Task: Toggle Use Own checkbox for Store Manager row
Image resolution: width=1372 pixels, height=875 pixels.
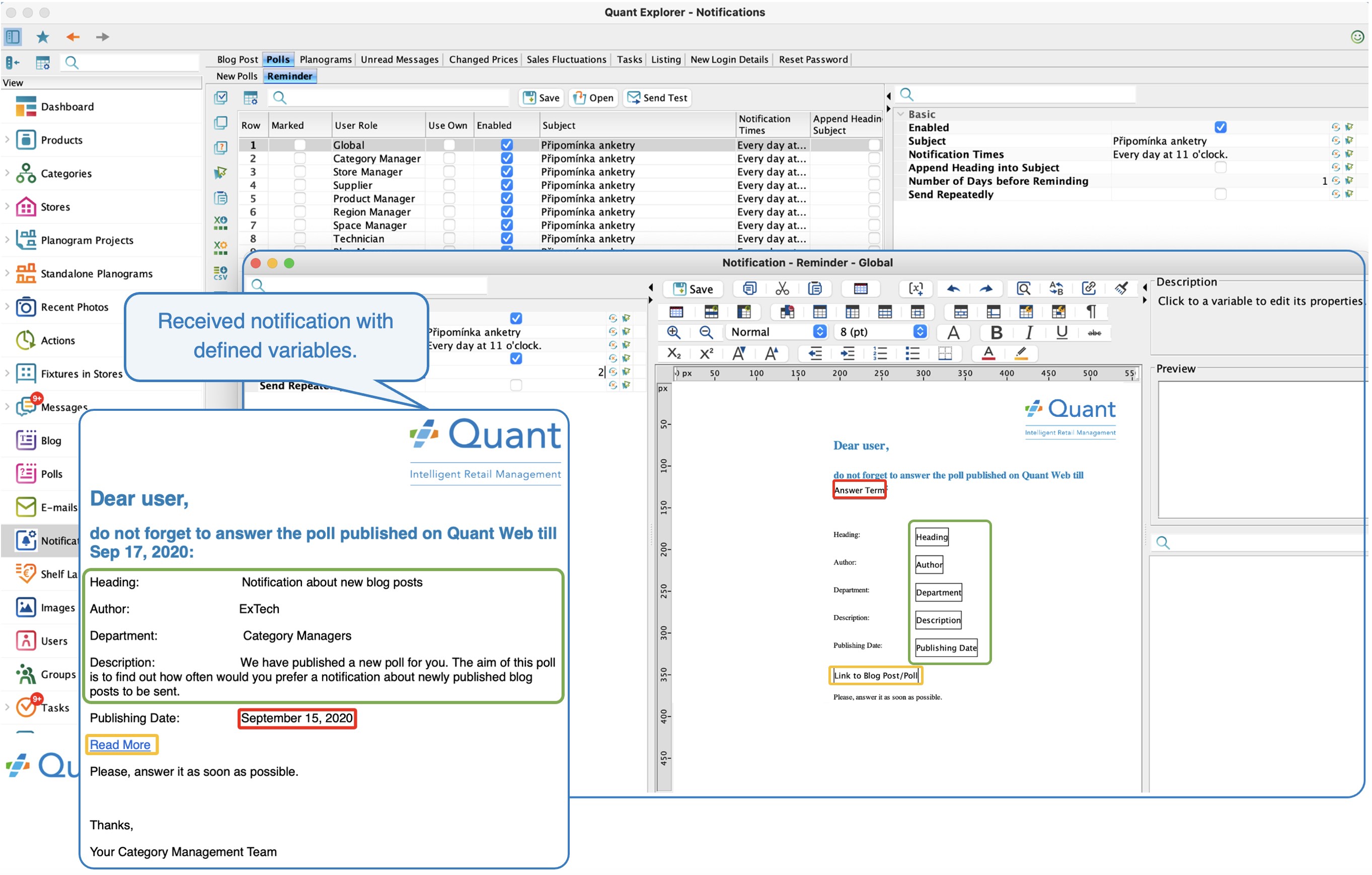Action: coord(449,172)
